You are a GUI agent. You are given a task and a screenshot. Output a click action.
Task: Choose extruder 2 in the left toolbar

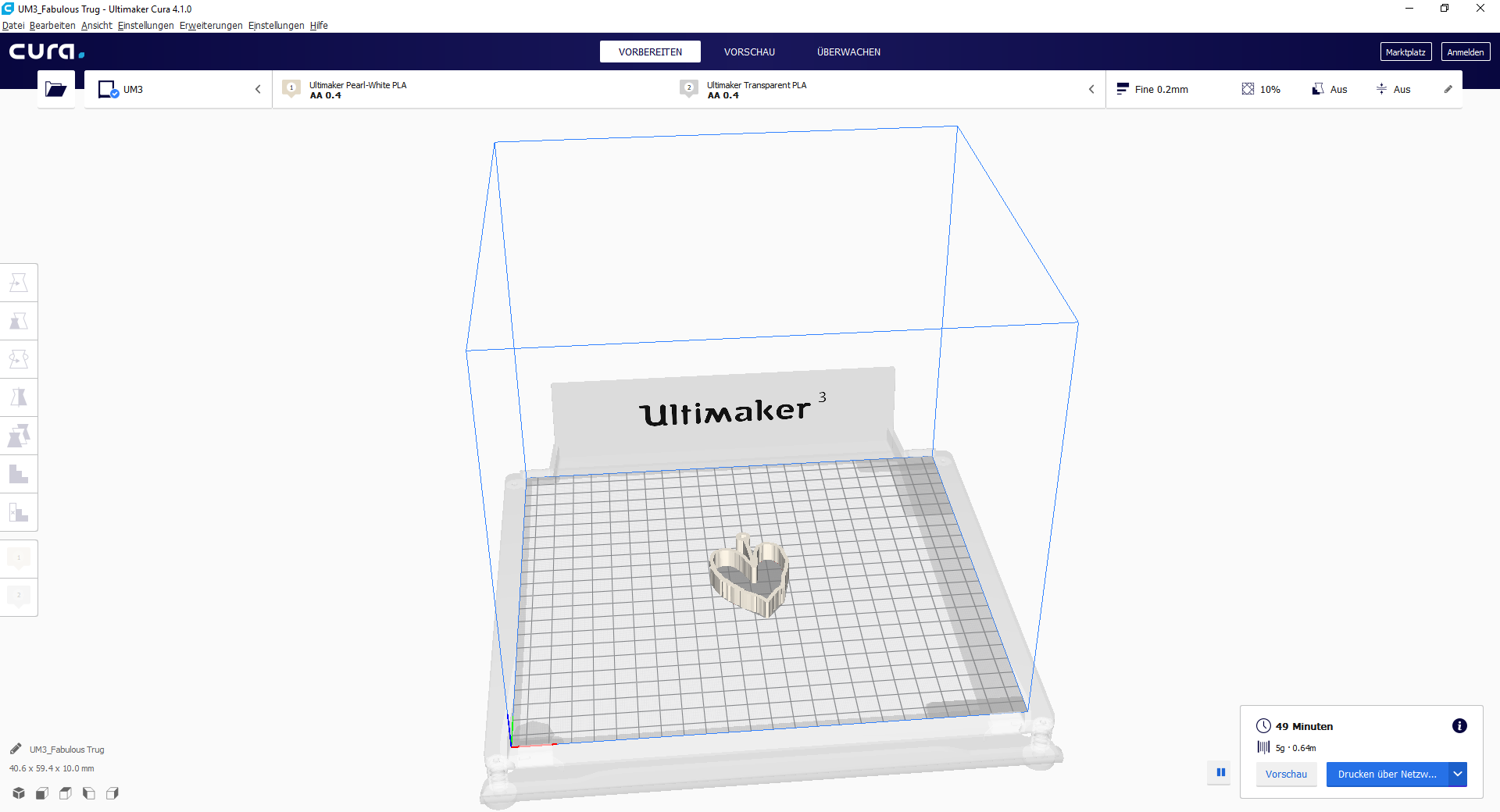coord(19,597)
